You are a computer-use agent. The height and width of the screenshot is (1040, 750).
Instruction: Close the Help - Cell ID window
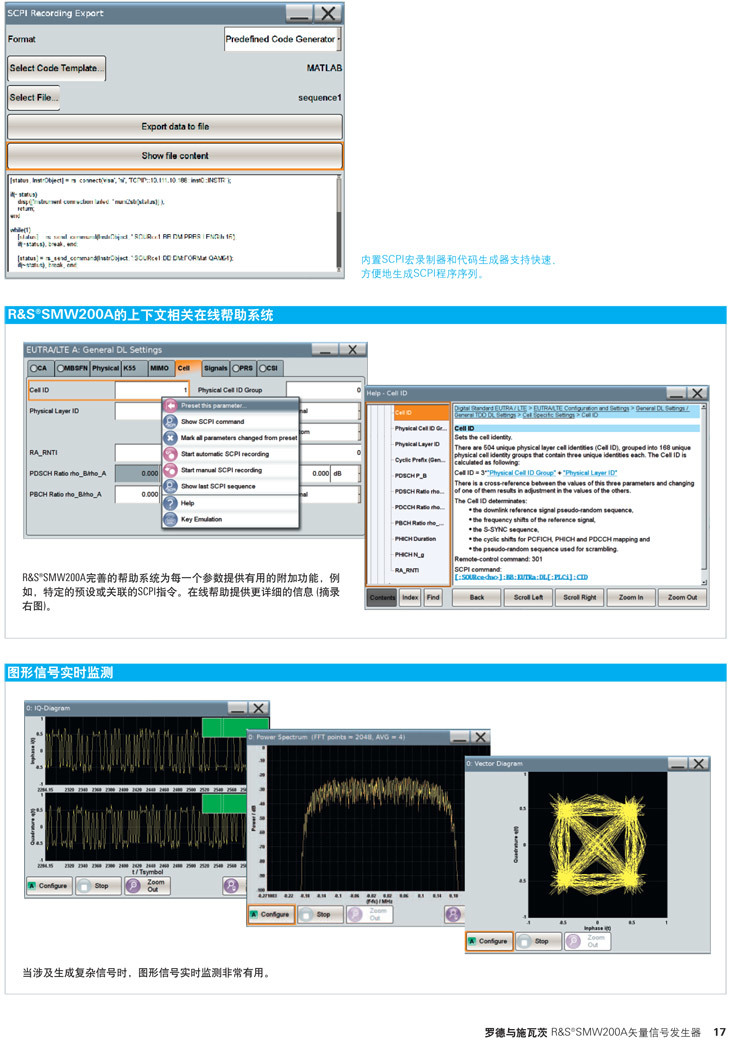pyautogui.click(x=698, y=393)
